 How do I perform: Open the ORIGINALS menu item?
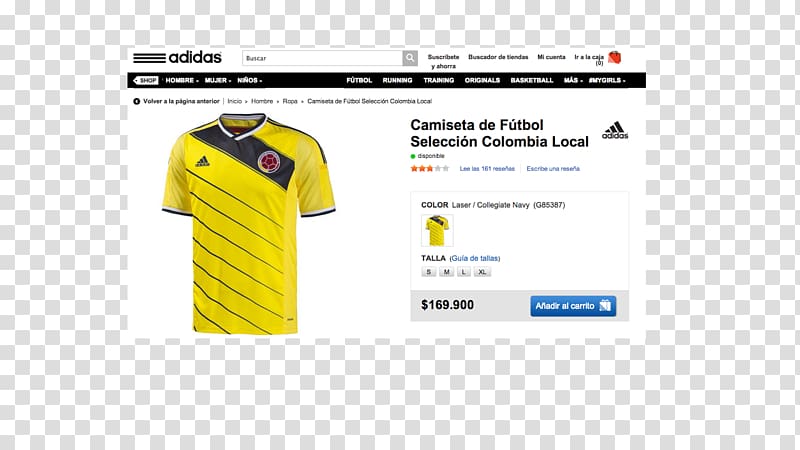coord(482,80)
